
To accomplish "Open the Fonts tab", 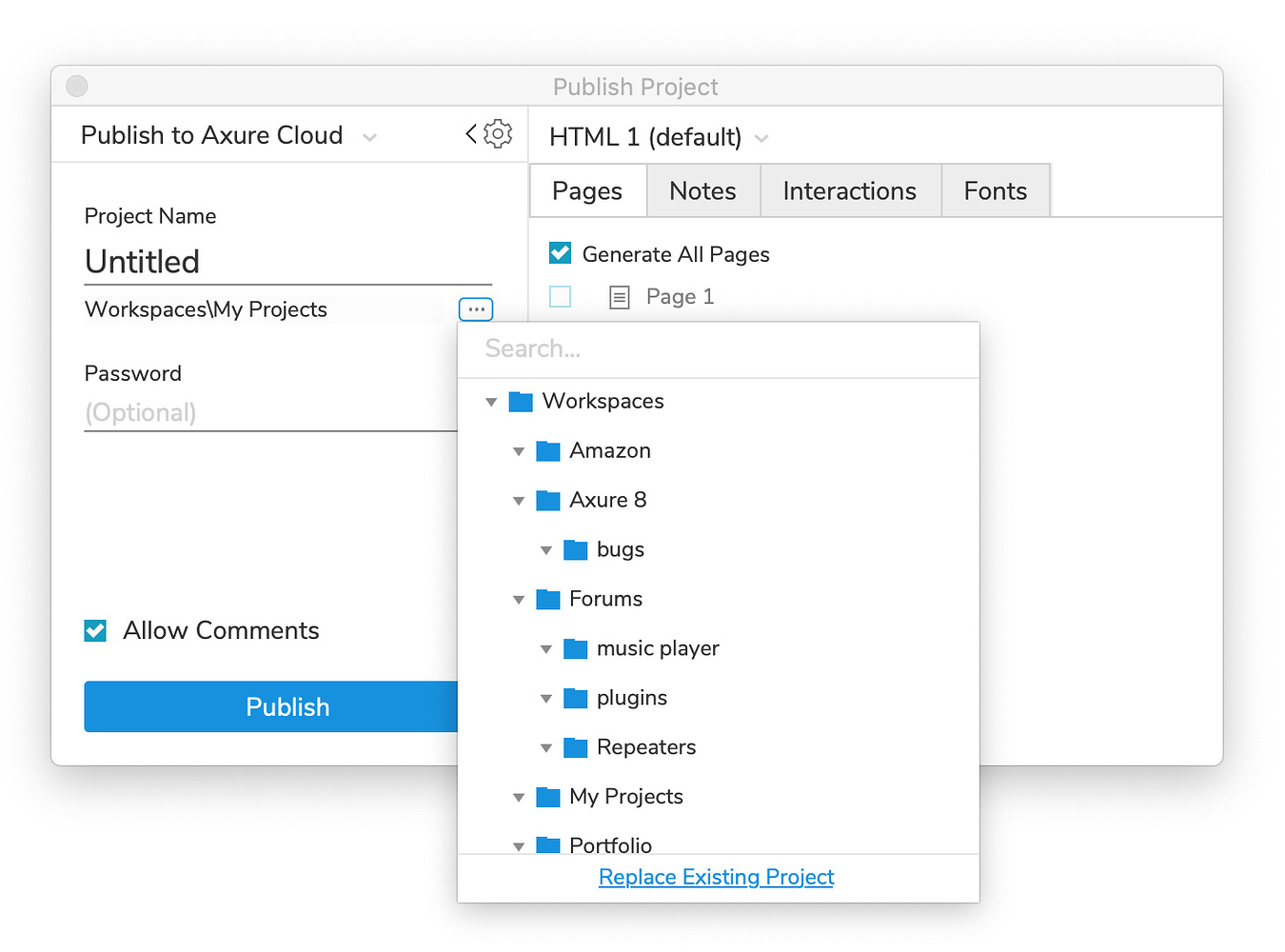I will click(x=995, y=190).
